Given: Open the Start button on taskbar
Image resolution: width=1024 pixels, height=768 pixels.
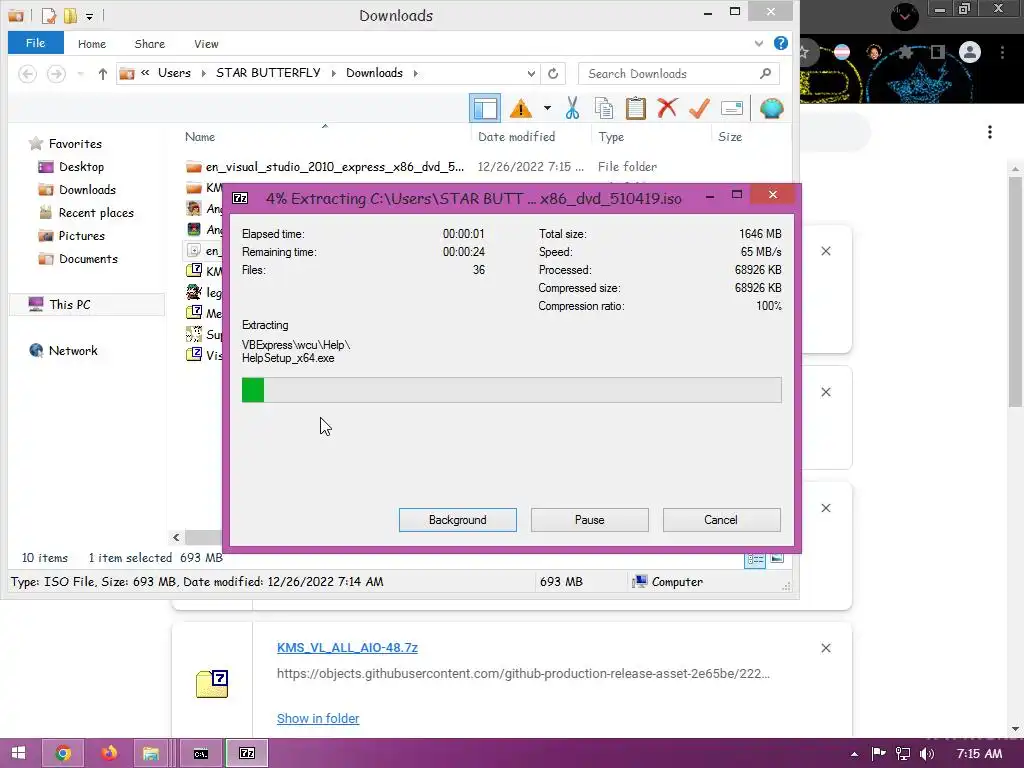Looking at the screenshot, I should [18, 753].
